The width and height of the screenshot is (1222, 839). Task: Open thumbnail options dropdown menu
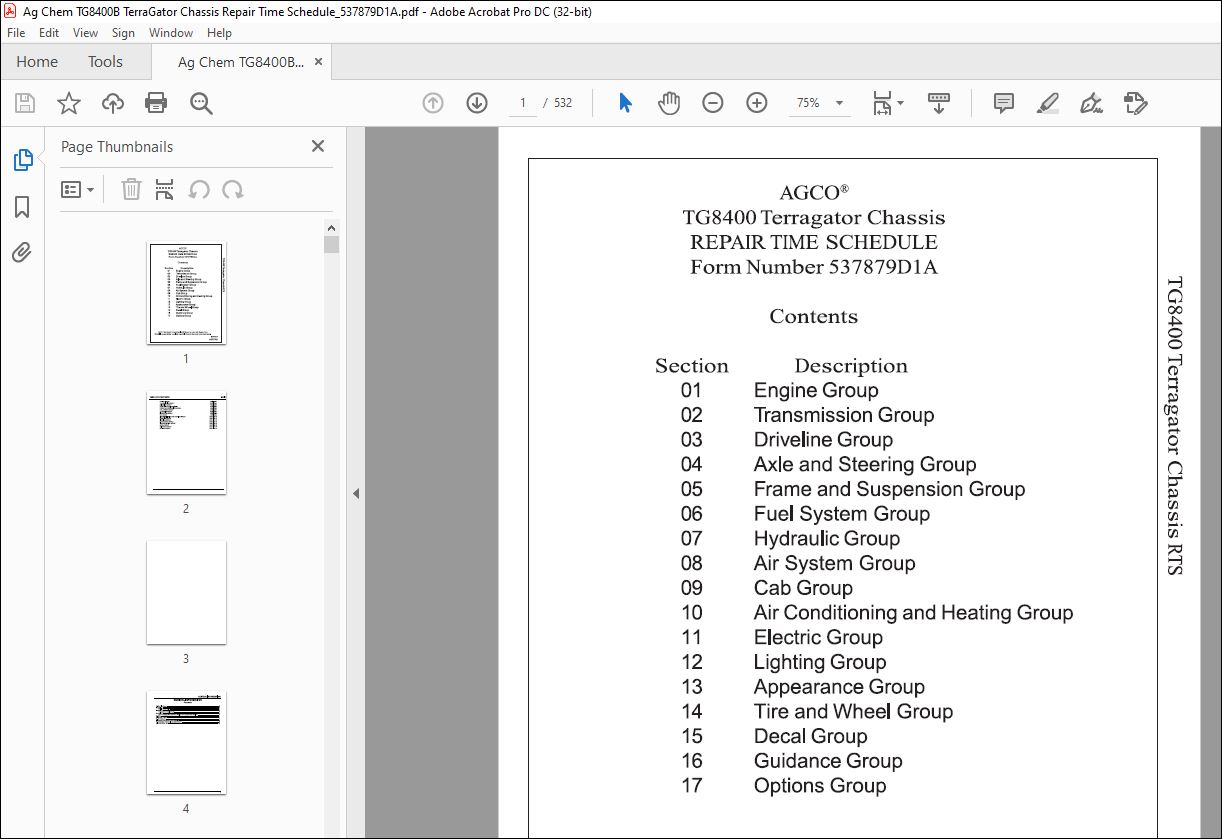77,190
